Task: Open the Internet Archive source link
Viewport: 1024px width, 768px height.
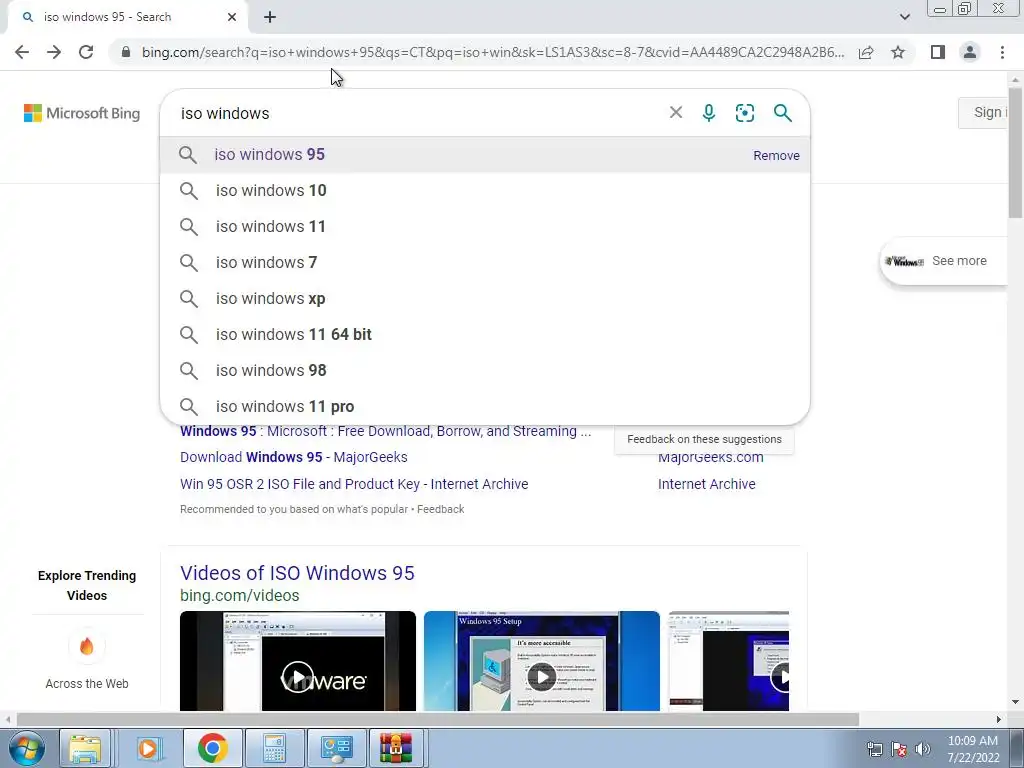Action: pos(707,484)
